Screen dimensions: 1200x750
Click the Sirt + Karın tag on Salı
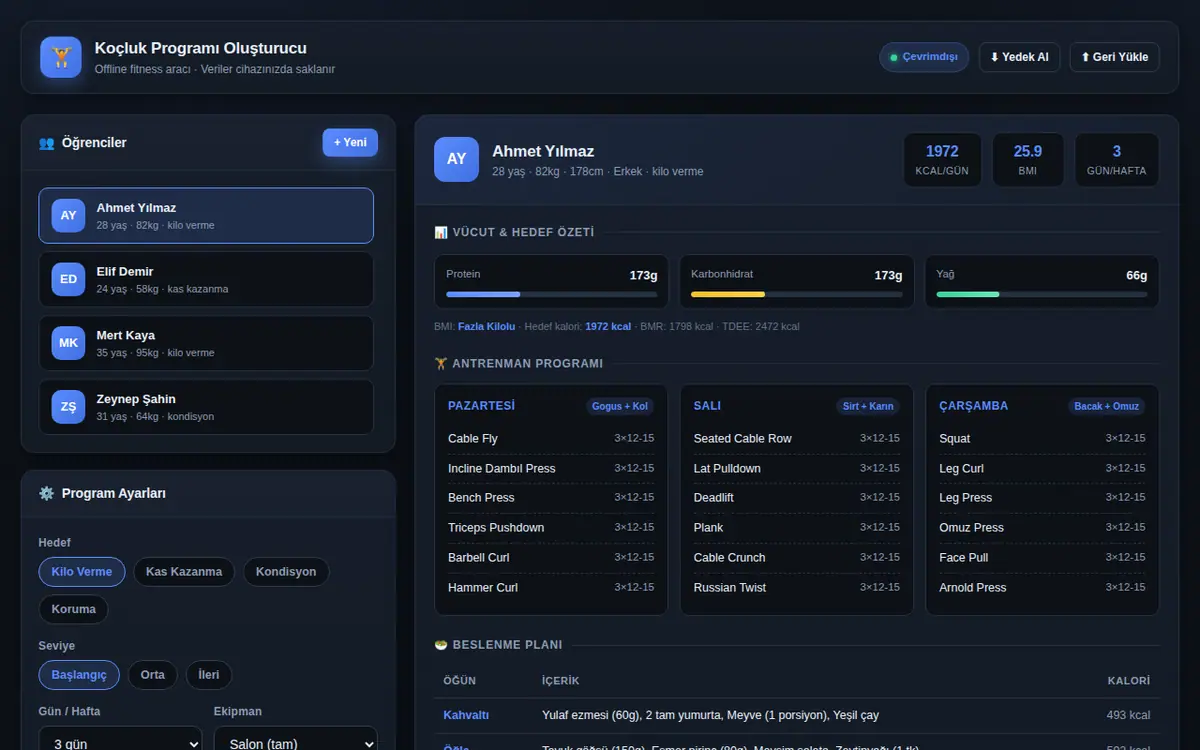(868, 406)
